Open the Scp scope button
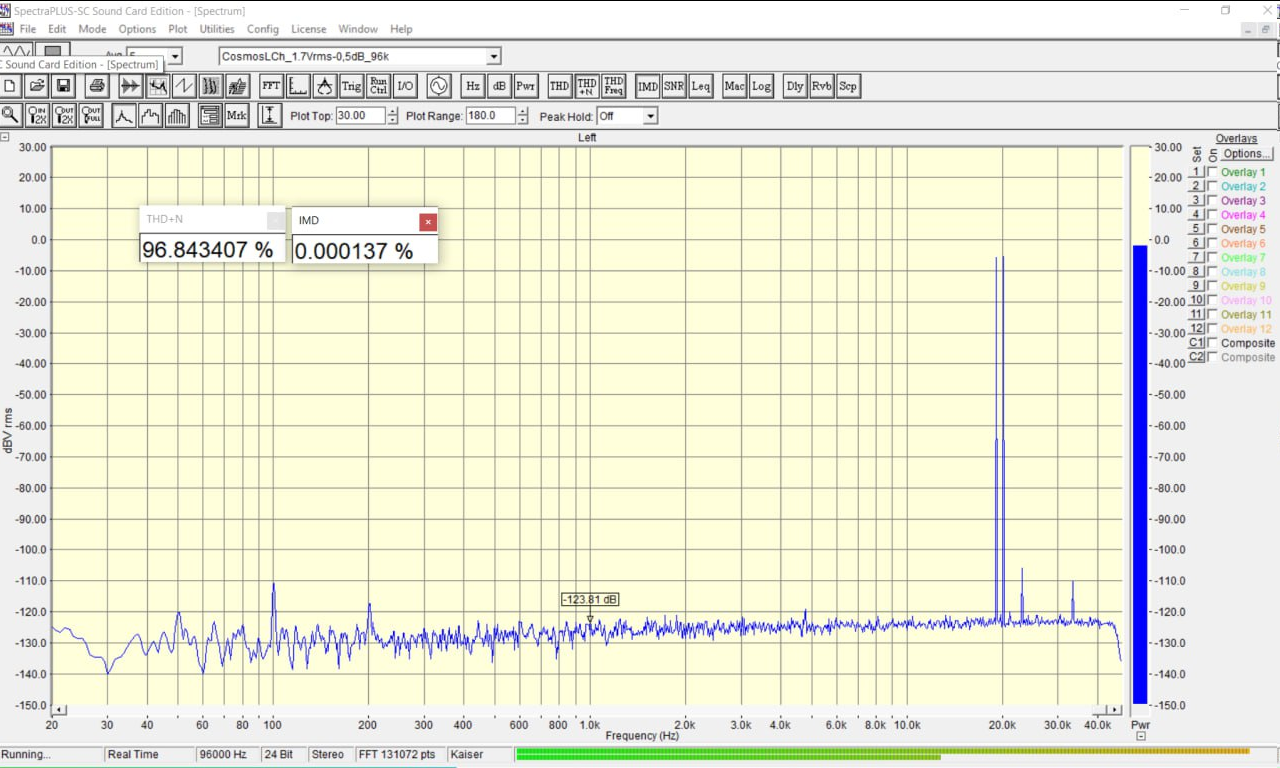1280x768 pixels. point(848,86)
